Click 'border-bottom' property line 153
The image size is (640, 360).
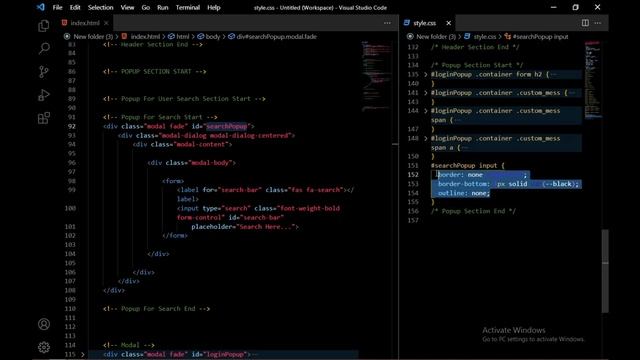(508, 184)
